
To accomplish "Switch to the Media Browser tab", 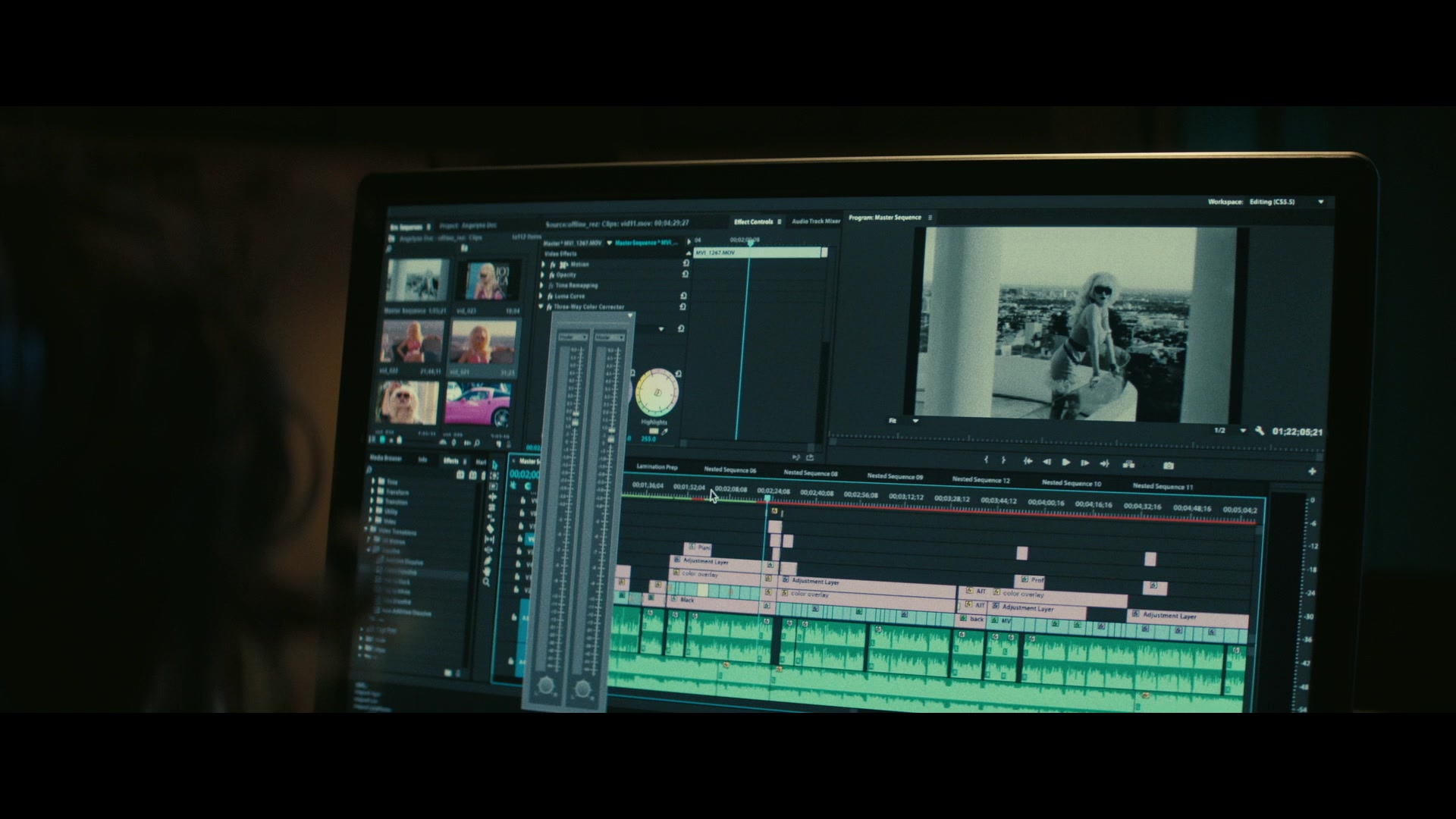I will (386, 458).
